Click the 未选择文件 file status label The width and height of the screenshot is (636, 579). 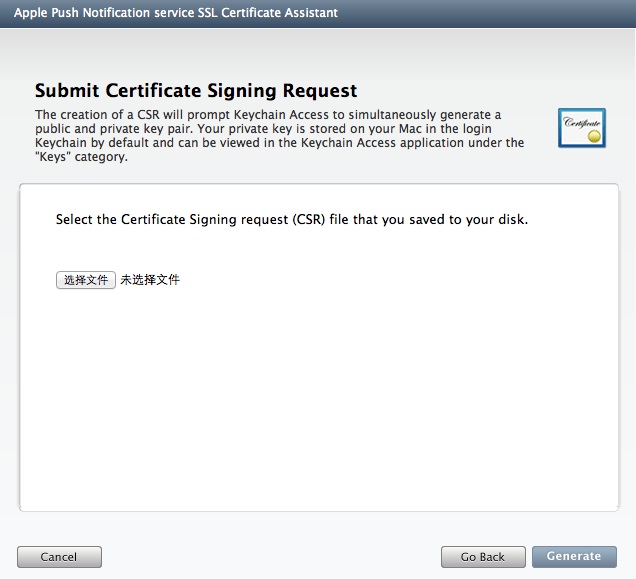(150, 280)
